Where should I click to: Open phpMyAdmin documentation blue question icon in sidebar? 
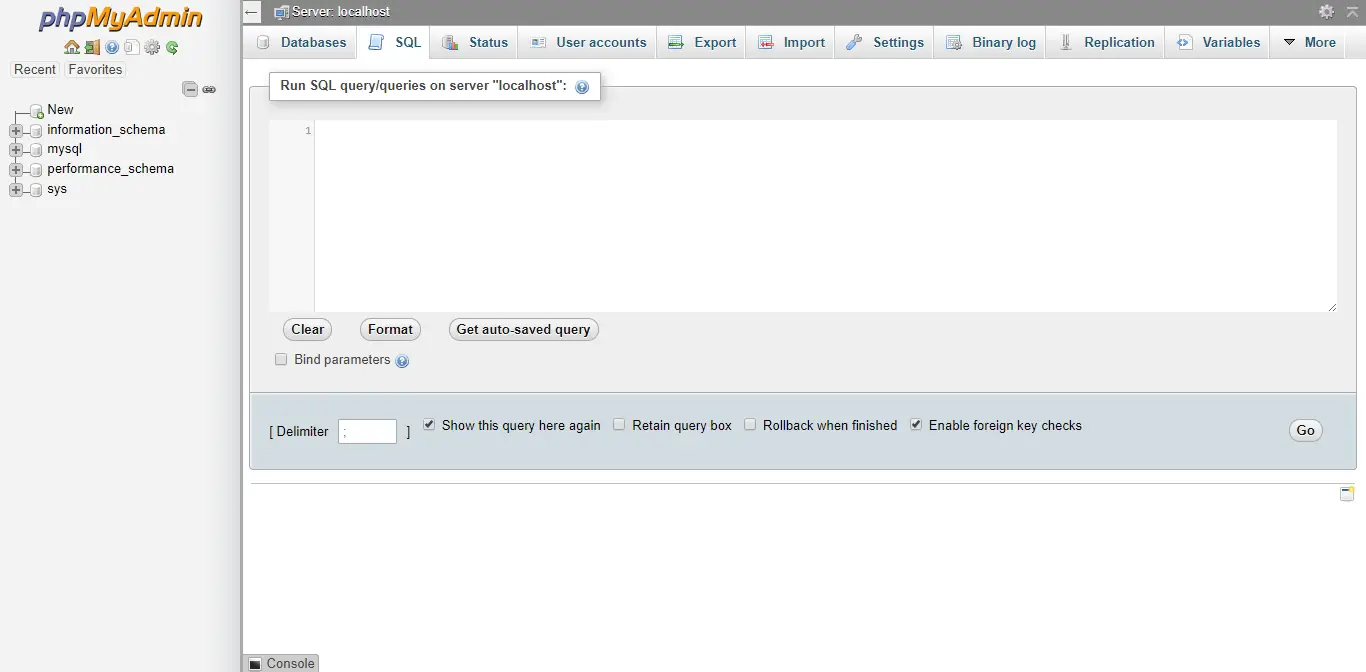pos(112,47)
